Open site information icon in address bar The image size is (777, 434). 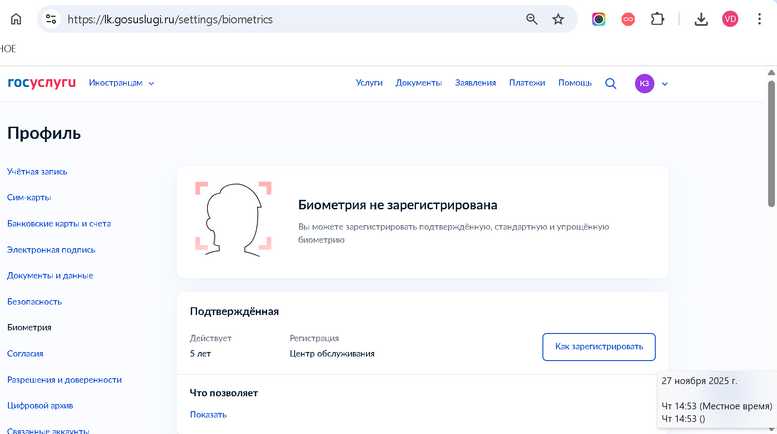point(51,19)
